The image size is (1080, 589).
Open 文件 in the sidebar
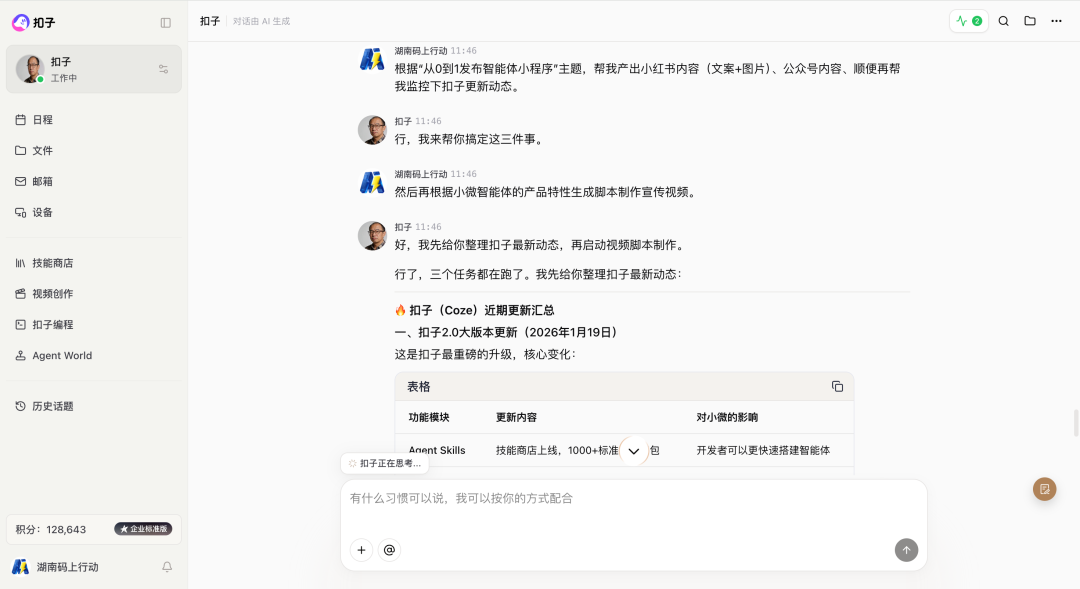[94, 150]
